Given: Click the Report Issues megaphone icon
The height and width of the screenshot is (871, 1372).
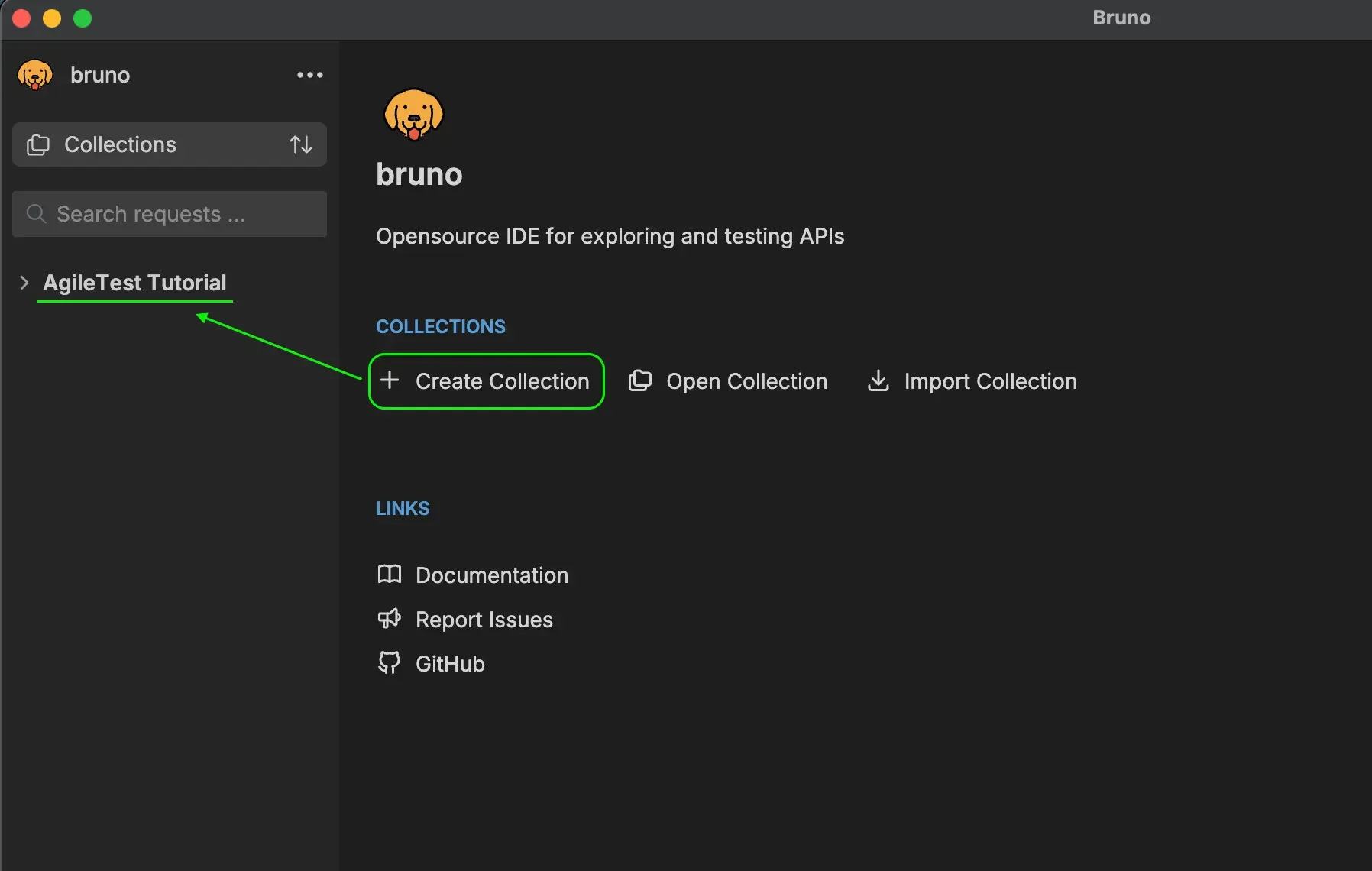Looking at the screenshot, I should [x=390, y=619].
